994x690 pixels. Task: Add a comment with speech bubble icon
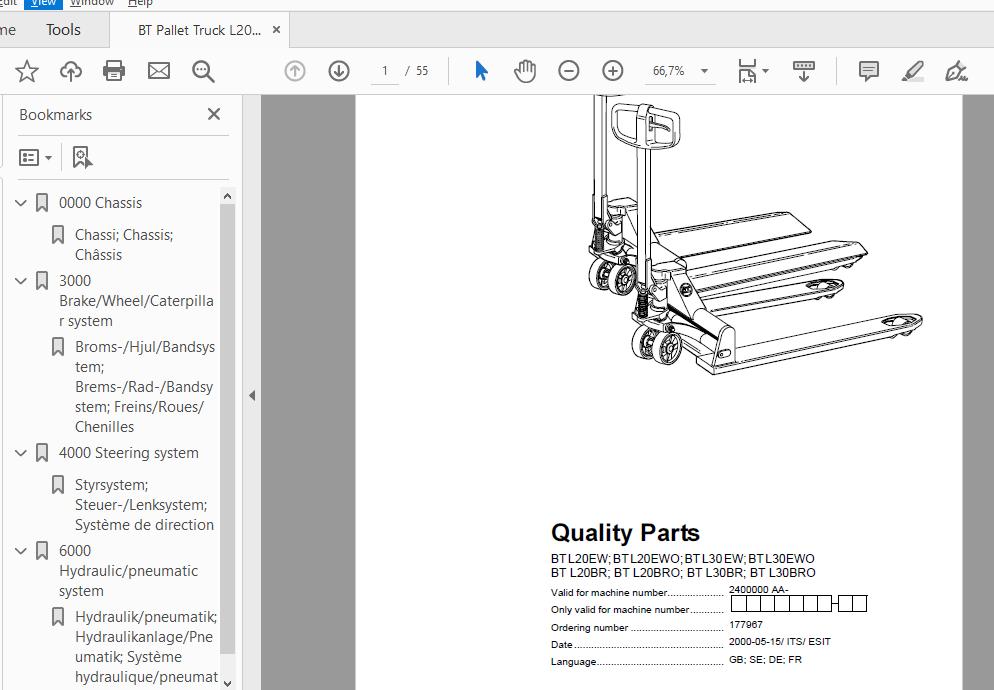[x=869, y=71]
